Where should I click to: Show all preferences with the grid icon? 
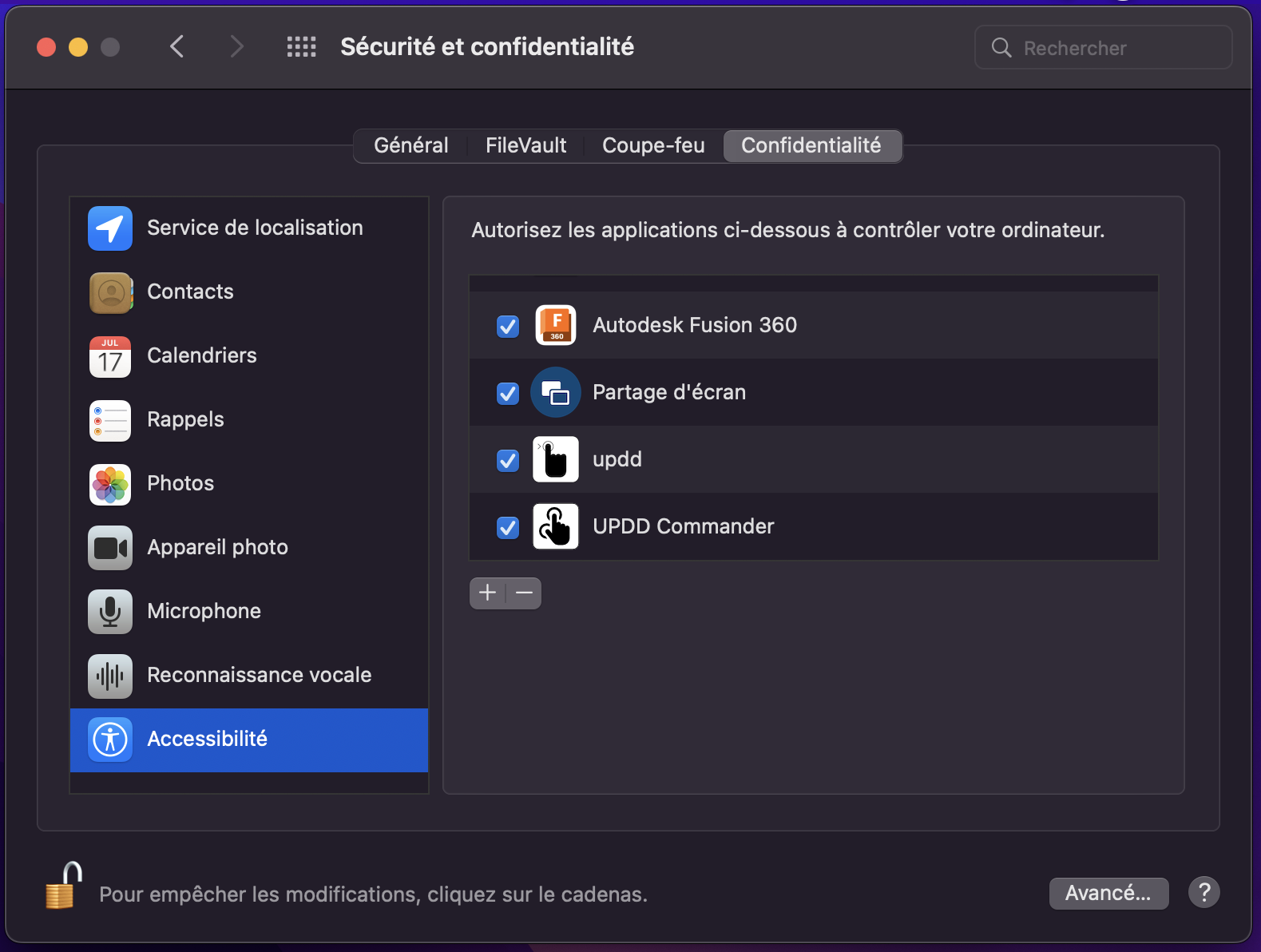(302, 47)
